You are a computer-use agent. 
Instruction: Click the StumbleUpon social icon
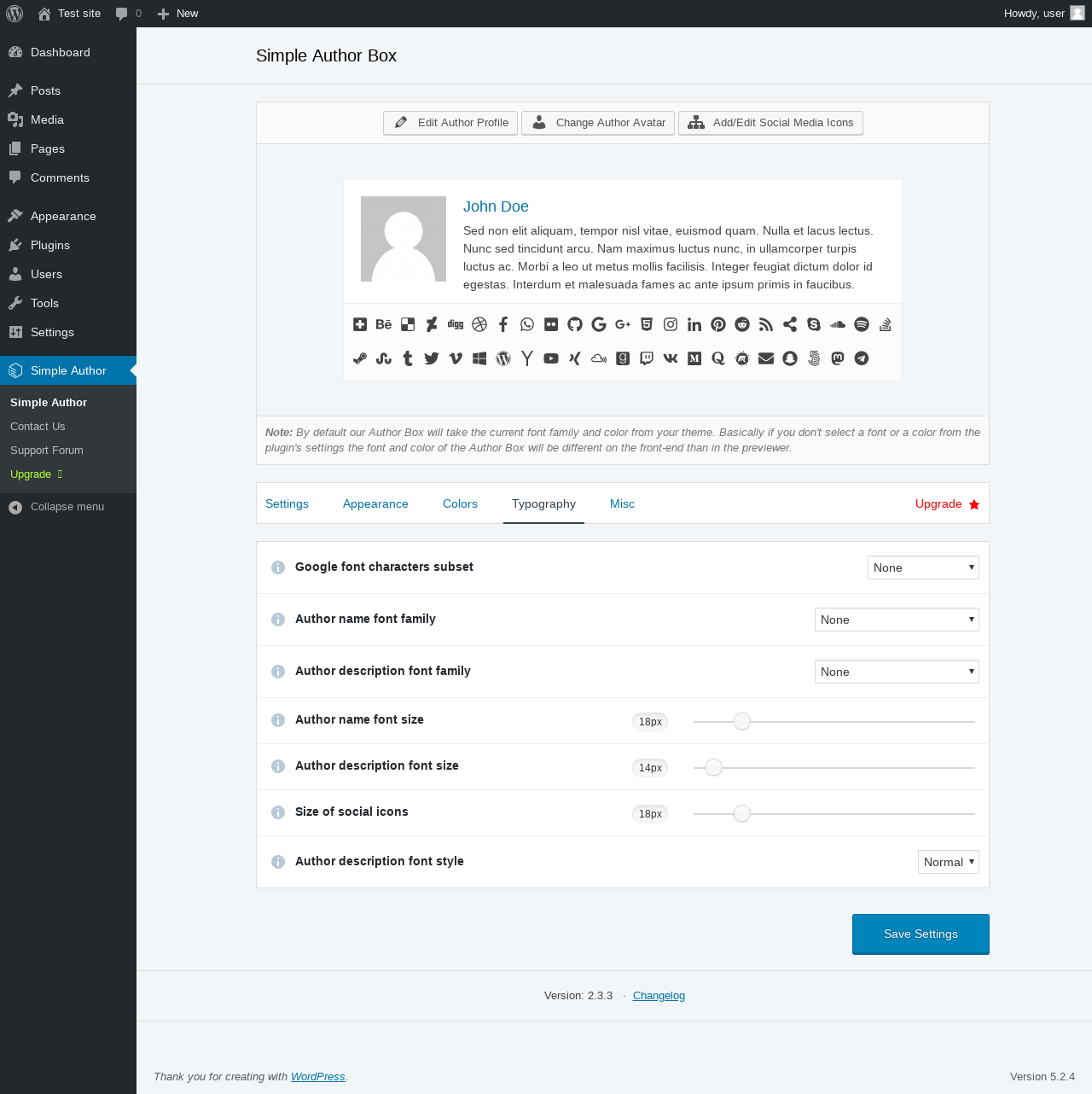point(384,358)
